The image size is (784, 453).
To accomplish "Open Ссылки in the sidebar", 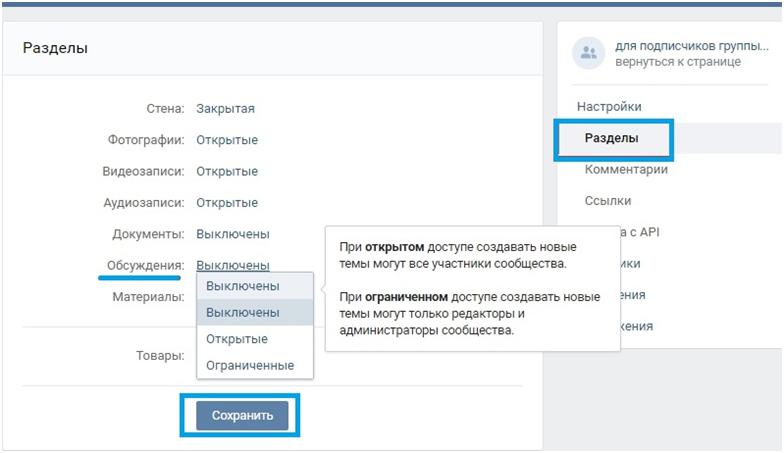I will point(608,201).
